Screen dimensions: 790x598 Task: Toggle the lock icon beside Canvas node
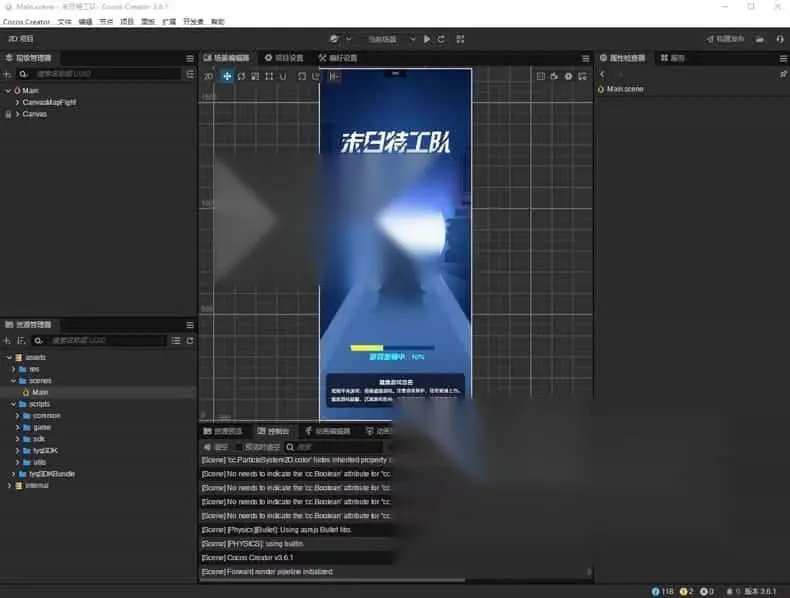click(8, 114)
